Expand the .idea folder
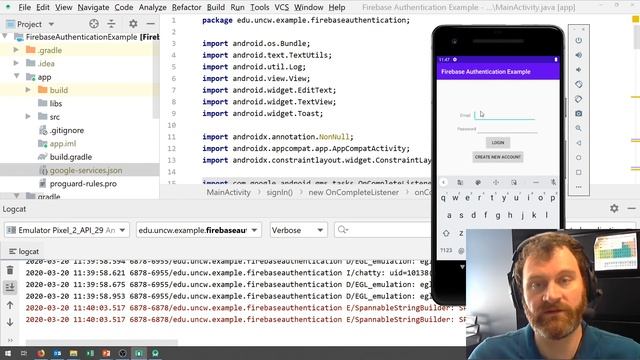The image size is (640, 360). coord(16,63)
